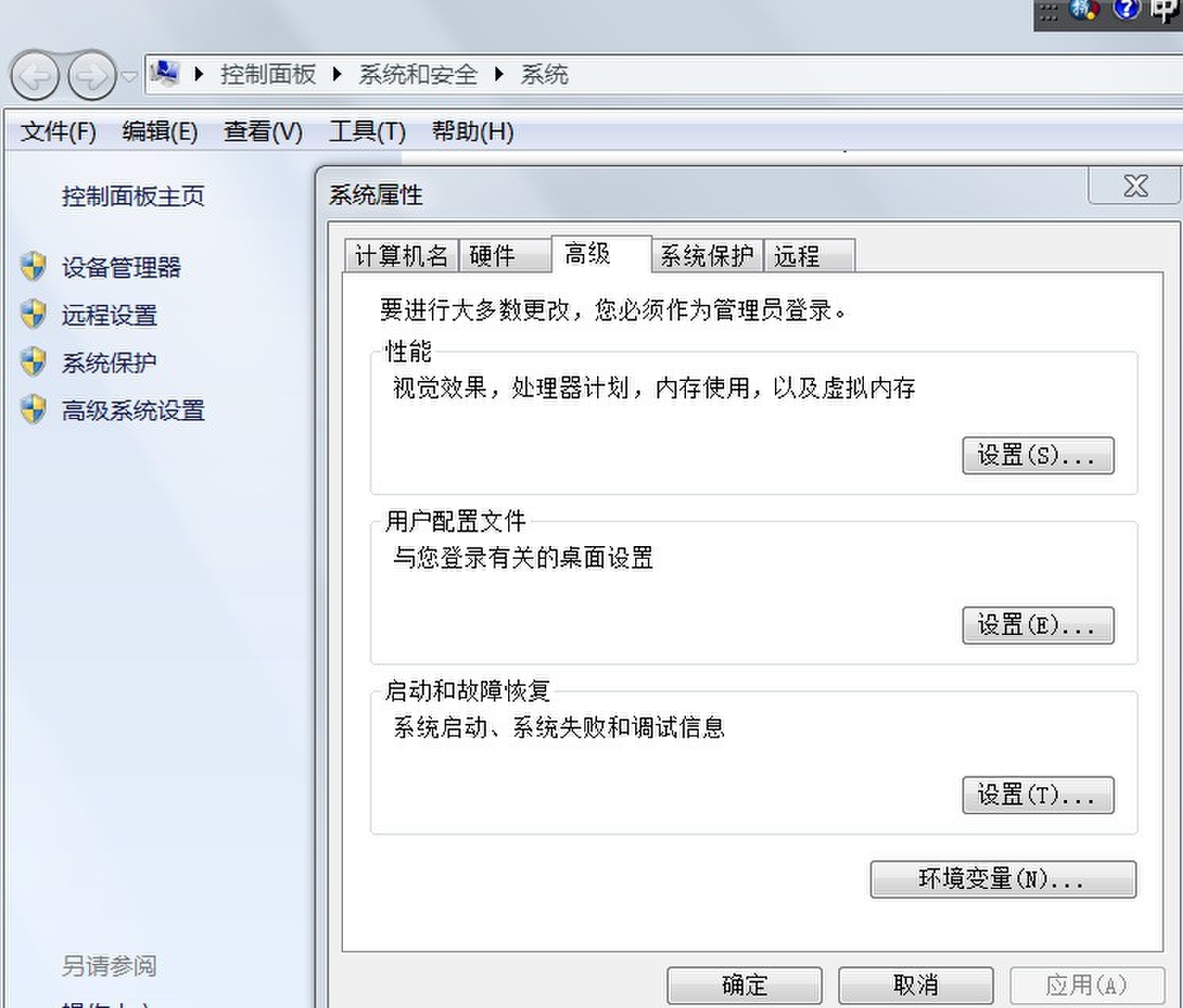
Task: Click 设置(S) under the 性能 section
Action: [1038, 456]
